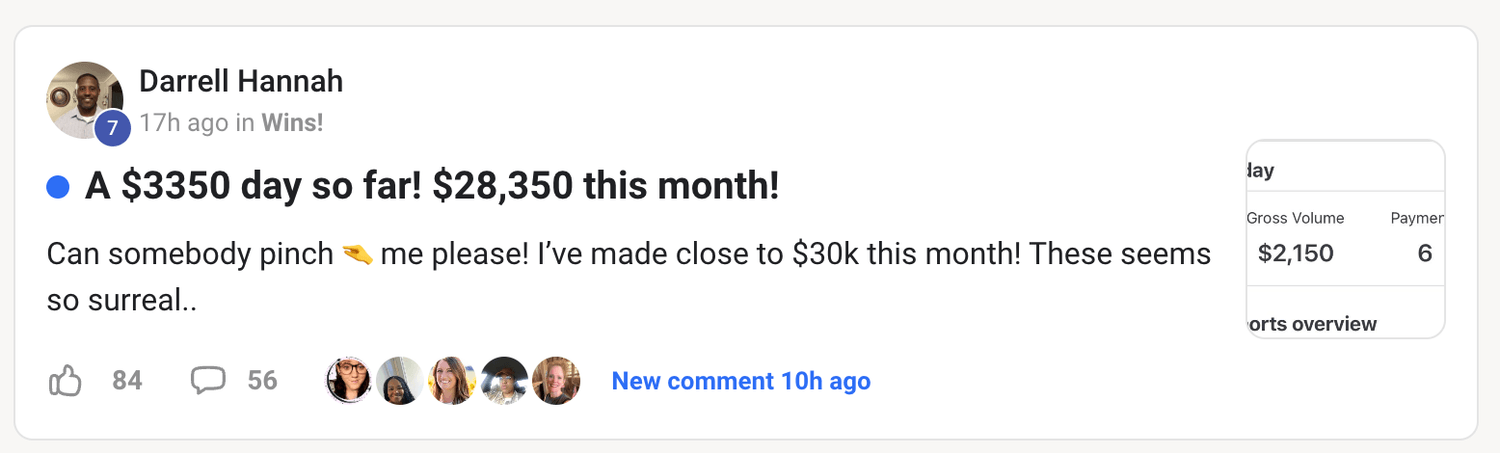Click the second commenter avatar

click(401, 381)
